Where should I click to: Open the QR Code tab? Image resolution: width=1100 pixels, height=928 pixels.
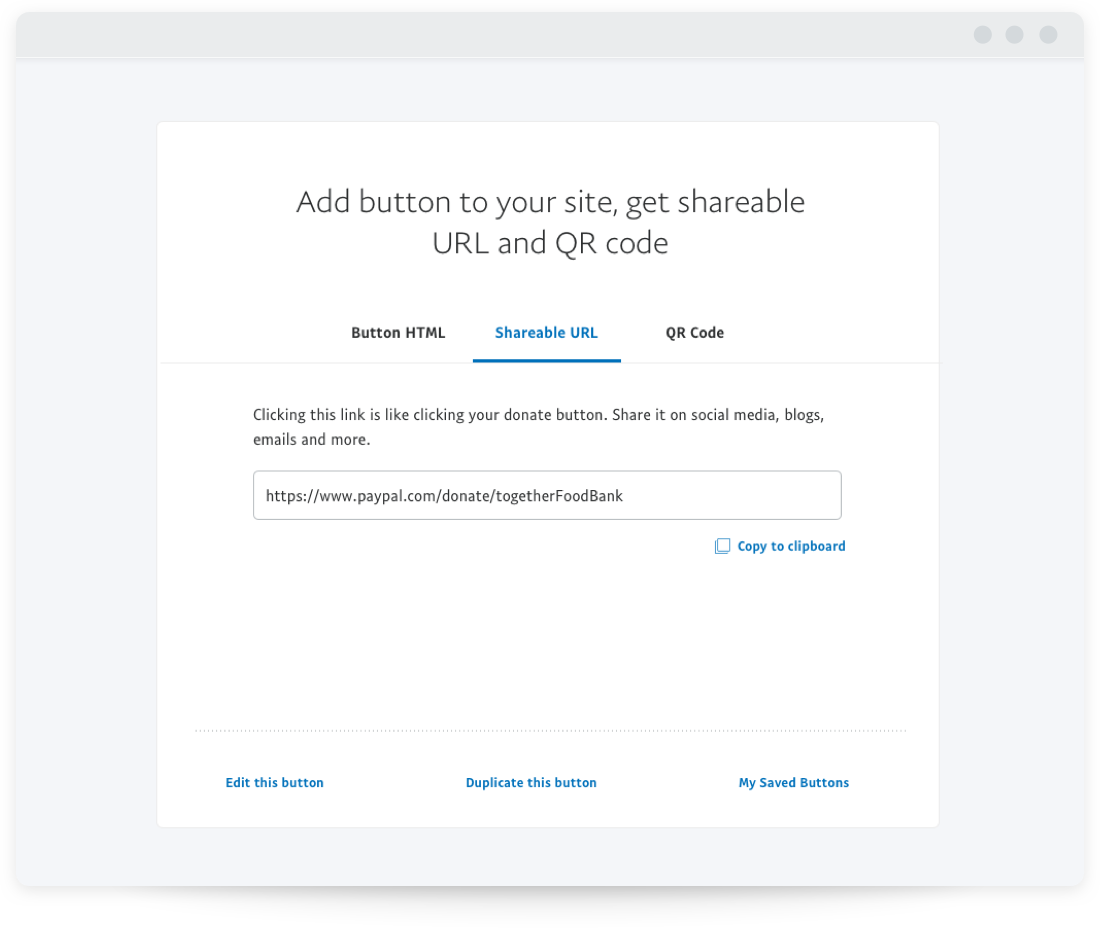[x=694, y=333]
